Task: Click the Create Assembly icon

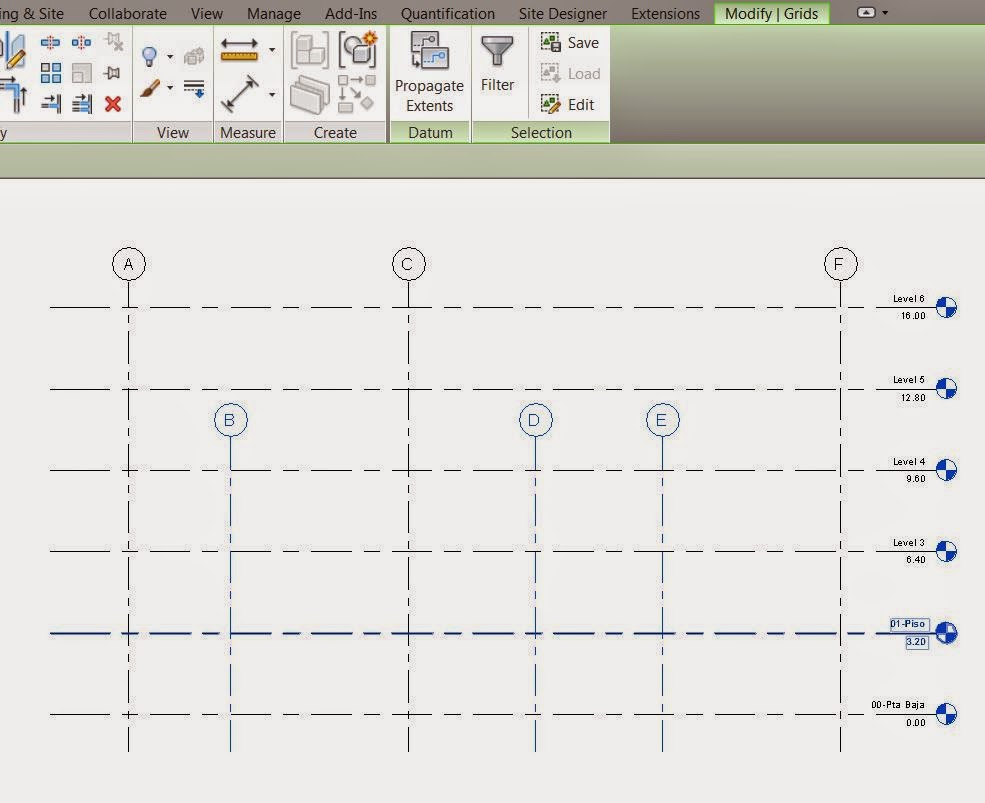Action: [310, 50]
